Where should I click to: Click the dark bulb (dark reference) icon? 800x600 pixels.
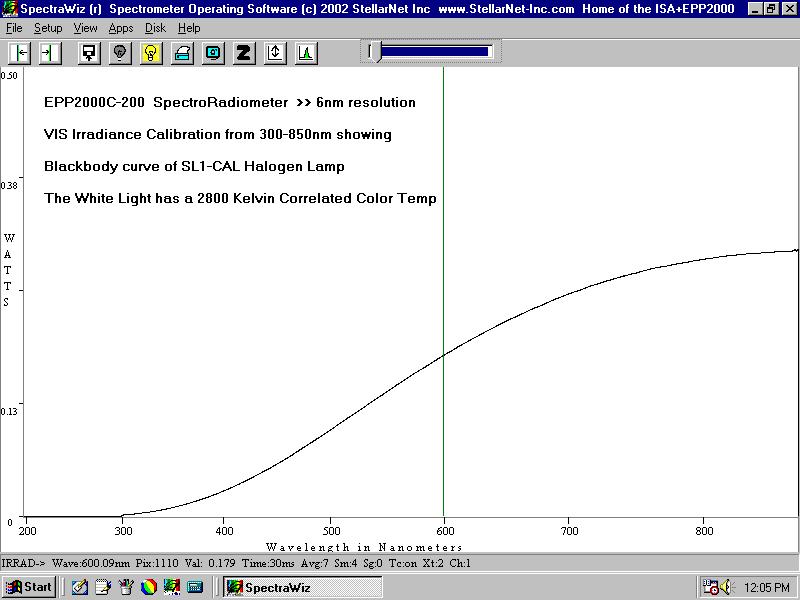120,53
